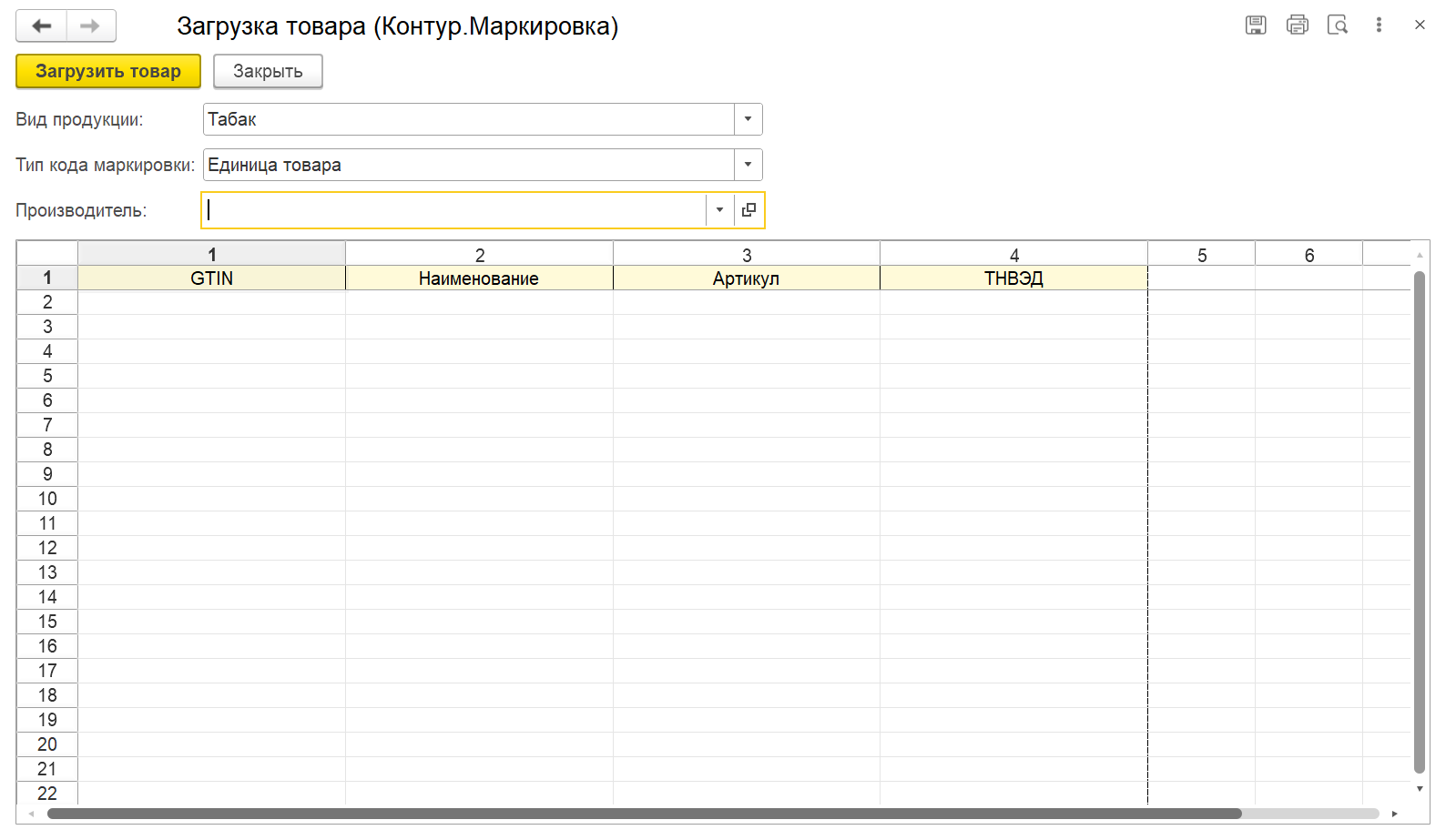Select column 1 header
This screenshot has height=840, width=1456.
click(212, 254)
